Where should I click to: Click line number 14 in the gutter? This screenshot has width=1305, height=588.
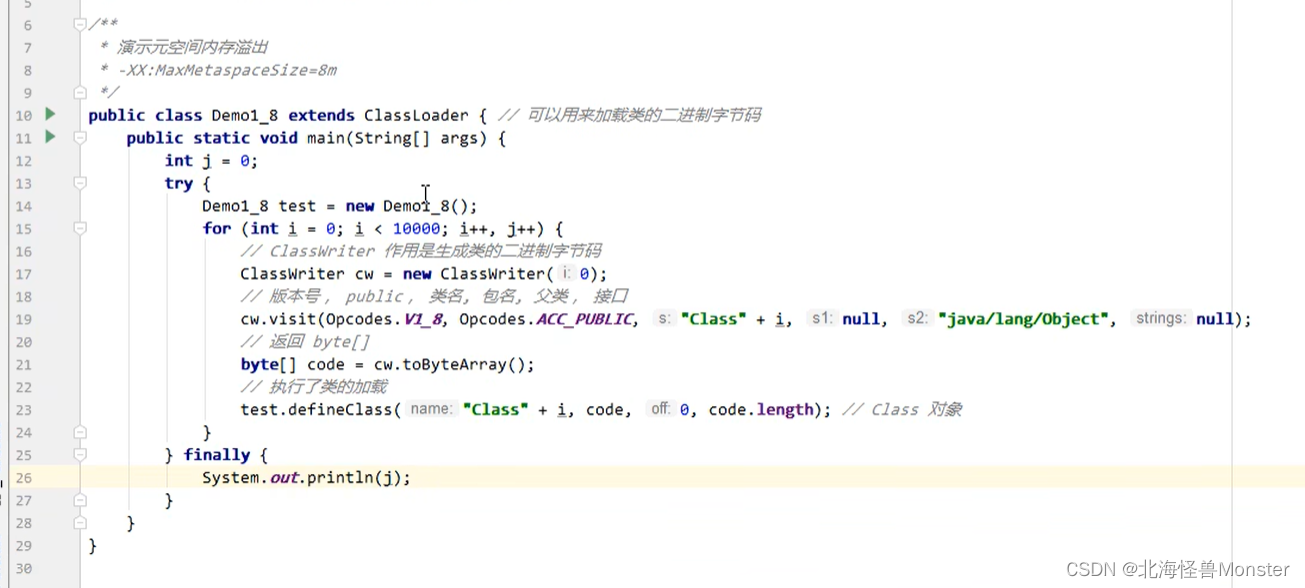tap(23, 206)
